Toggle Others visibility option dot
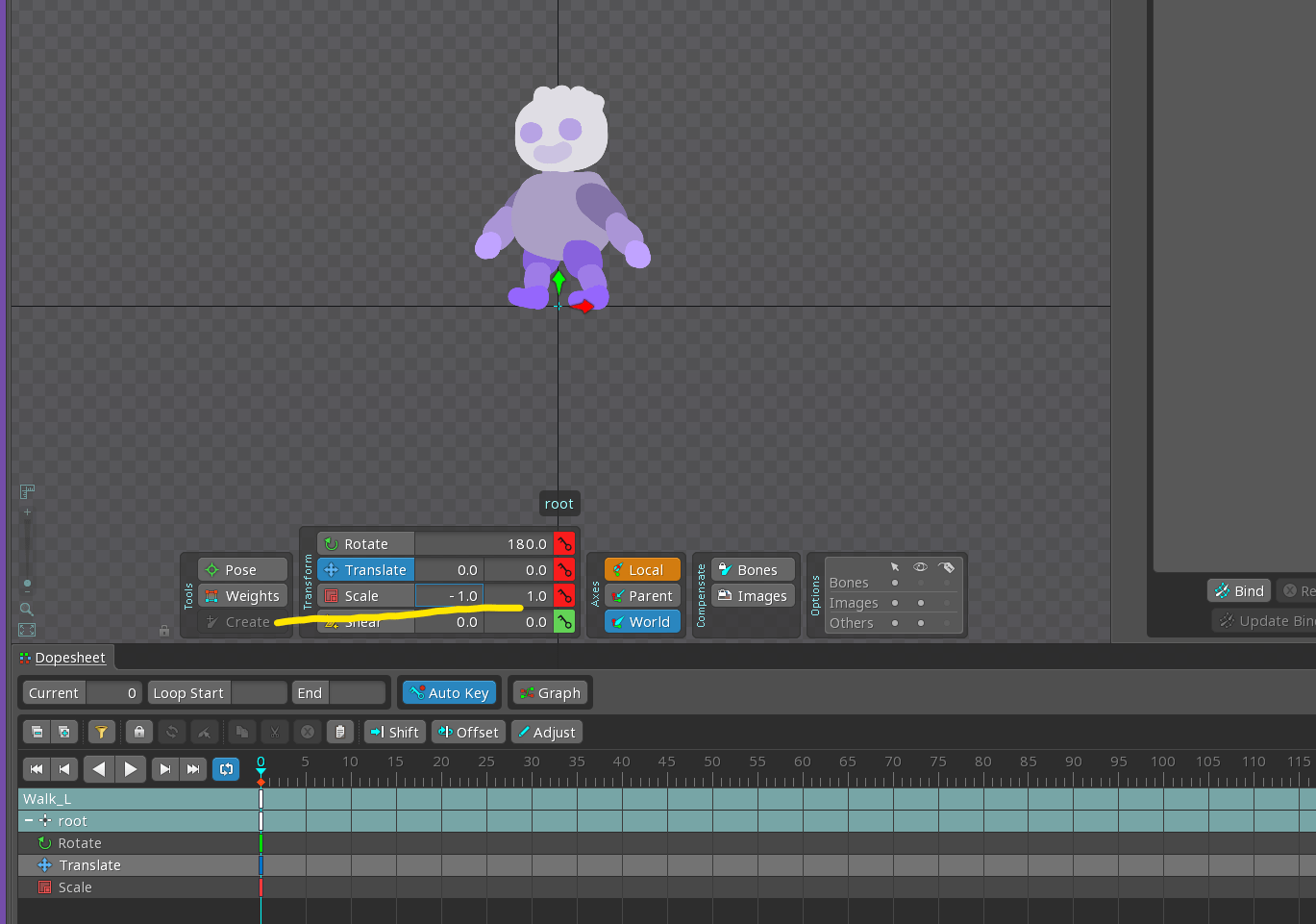Image resolution: width=1316 pixels, height=924 pixels. (921, 623)
